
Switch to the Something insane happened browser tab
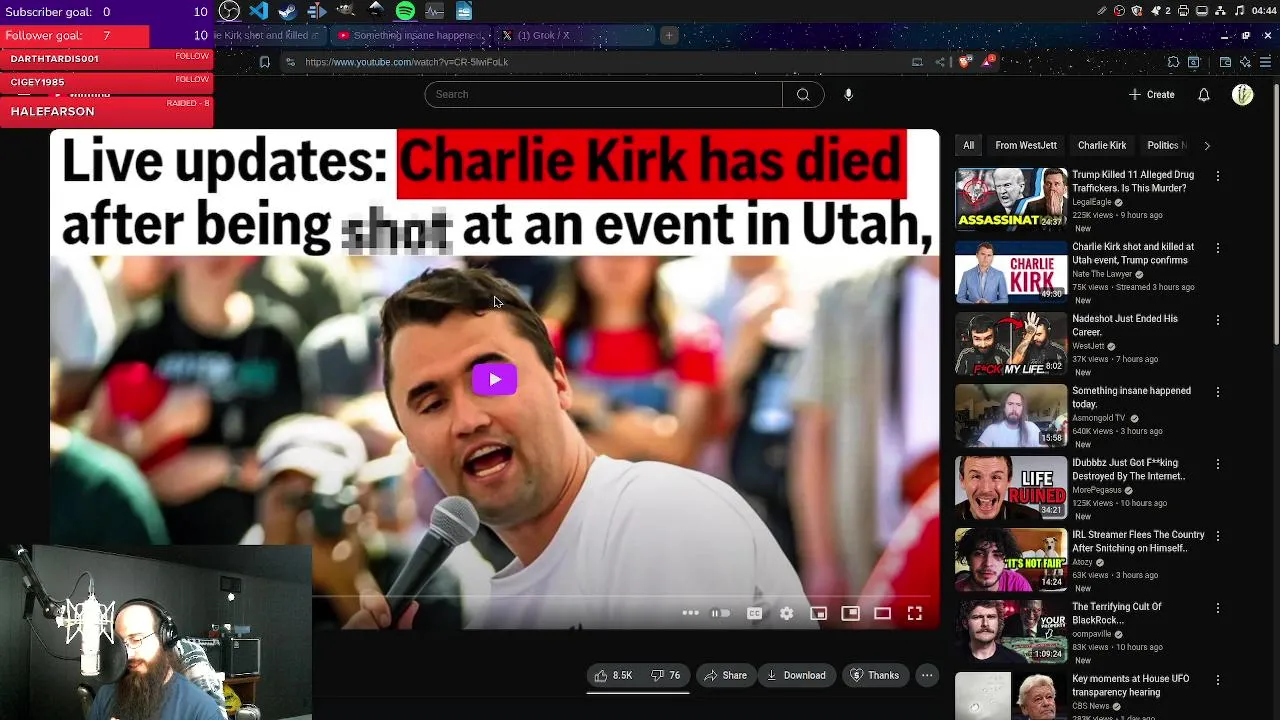[410, 35]
